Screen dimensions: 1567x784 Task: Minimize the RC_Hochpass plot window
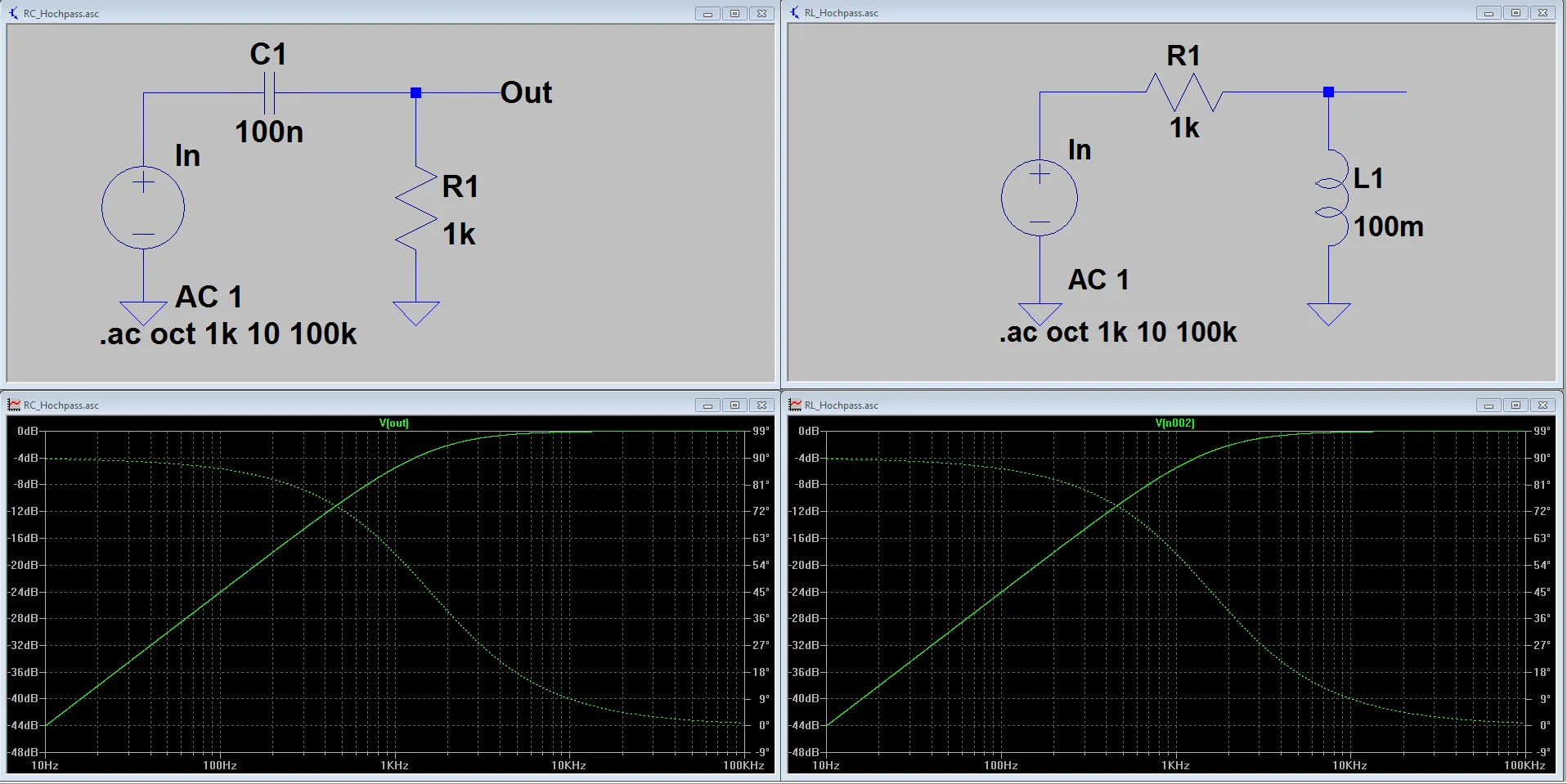[707, 405]
